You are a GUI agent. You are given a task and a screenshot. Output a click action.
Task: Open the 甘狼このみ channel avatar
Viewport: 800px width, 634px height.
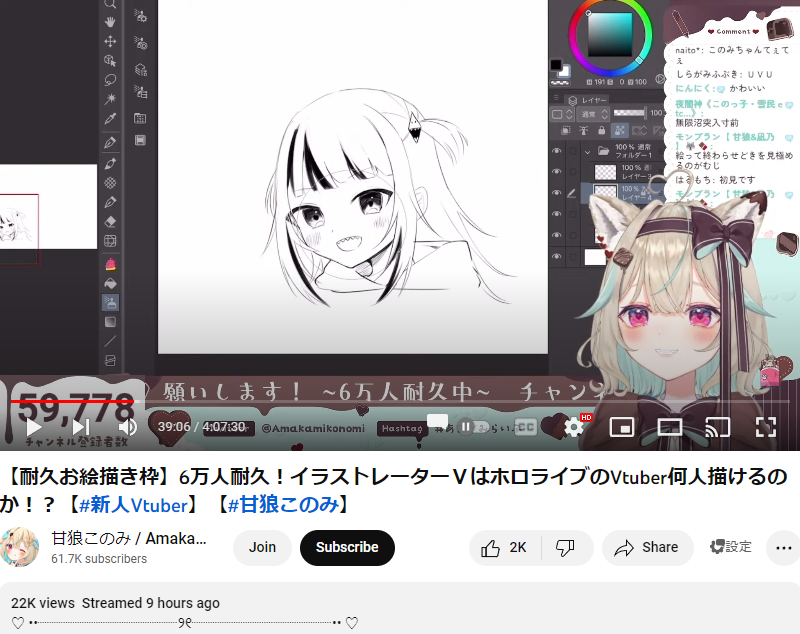19,547
